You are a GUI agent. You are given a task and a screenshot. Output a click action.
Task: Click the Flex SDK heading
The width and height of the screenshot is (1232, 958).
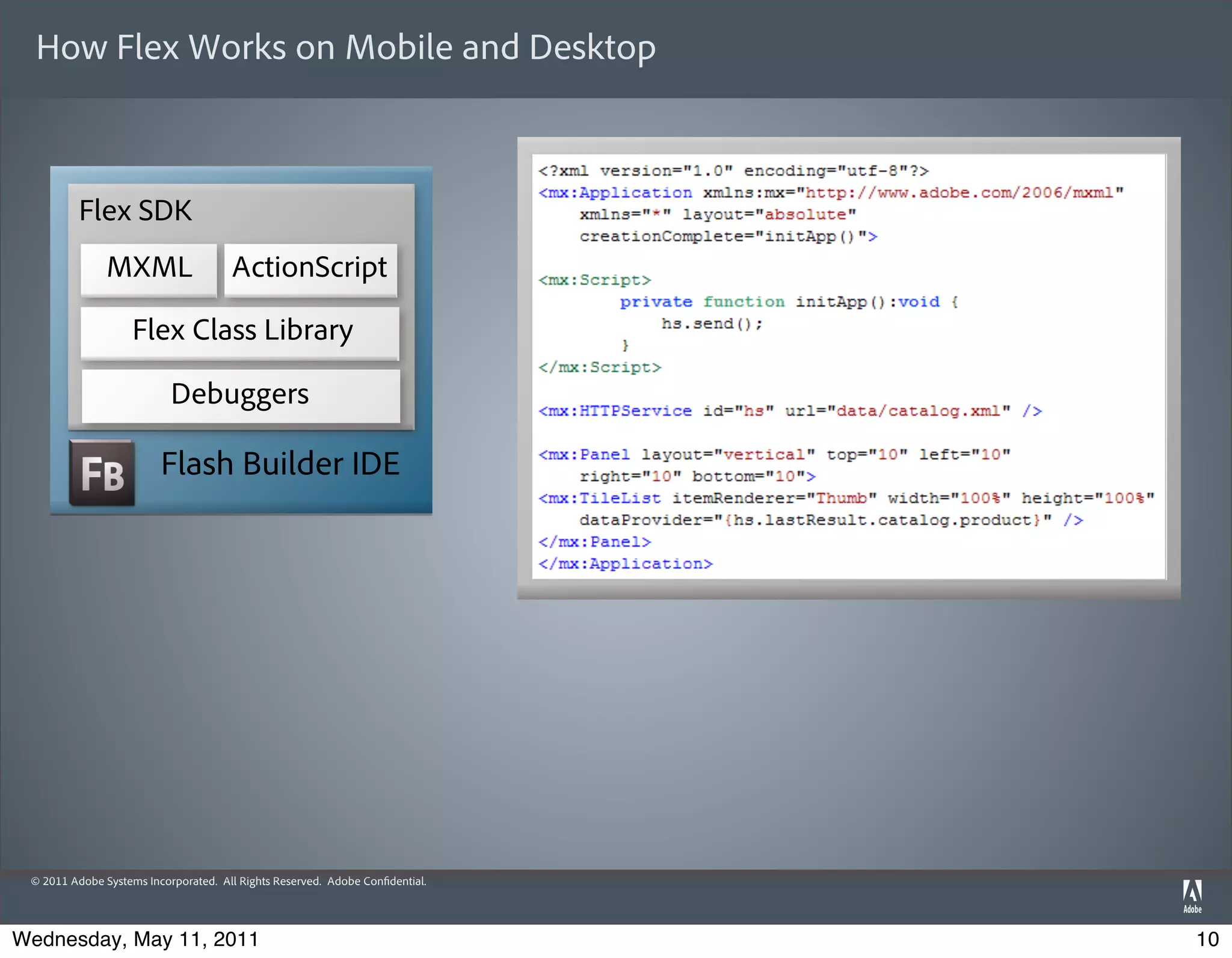pos(136,210)
